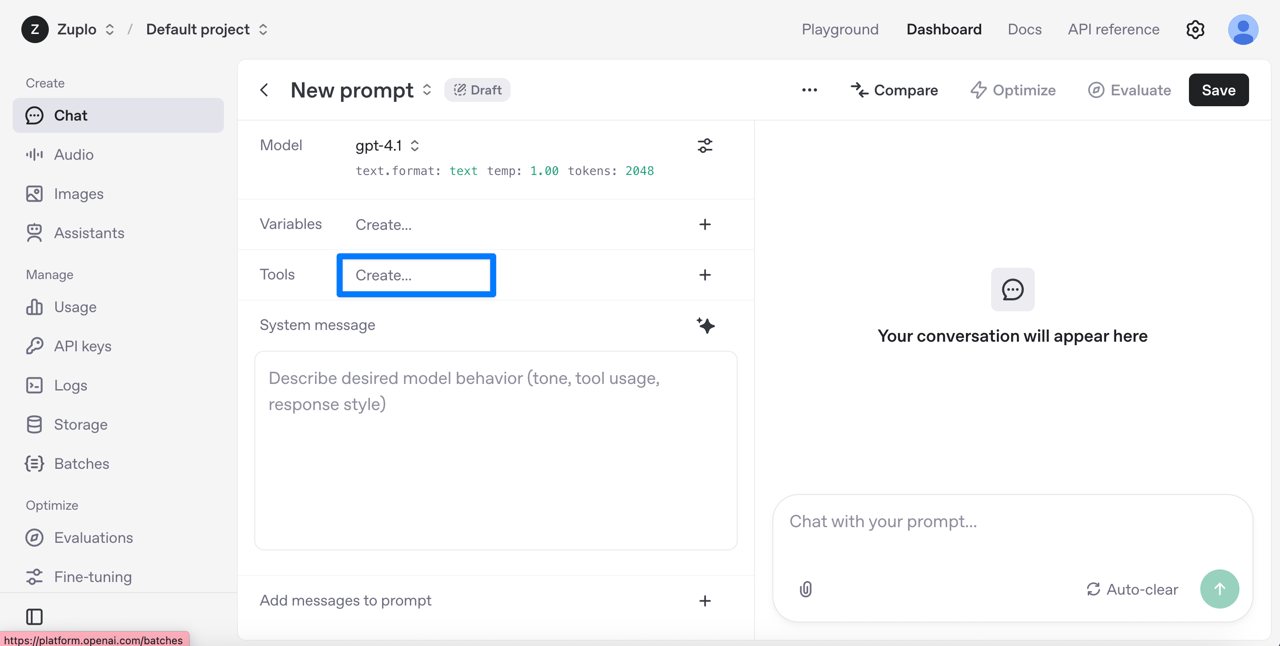Open the more options ellipsis menu
The width and height of the screenshot is (1280, 646).
tap(809, 90)
